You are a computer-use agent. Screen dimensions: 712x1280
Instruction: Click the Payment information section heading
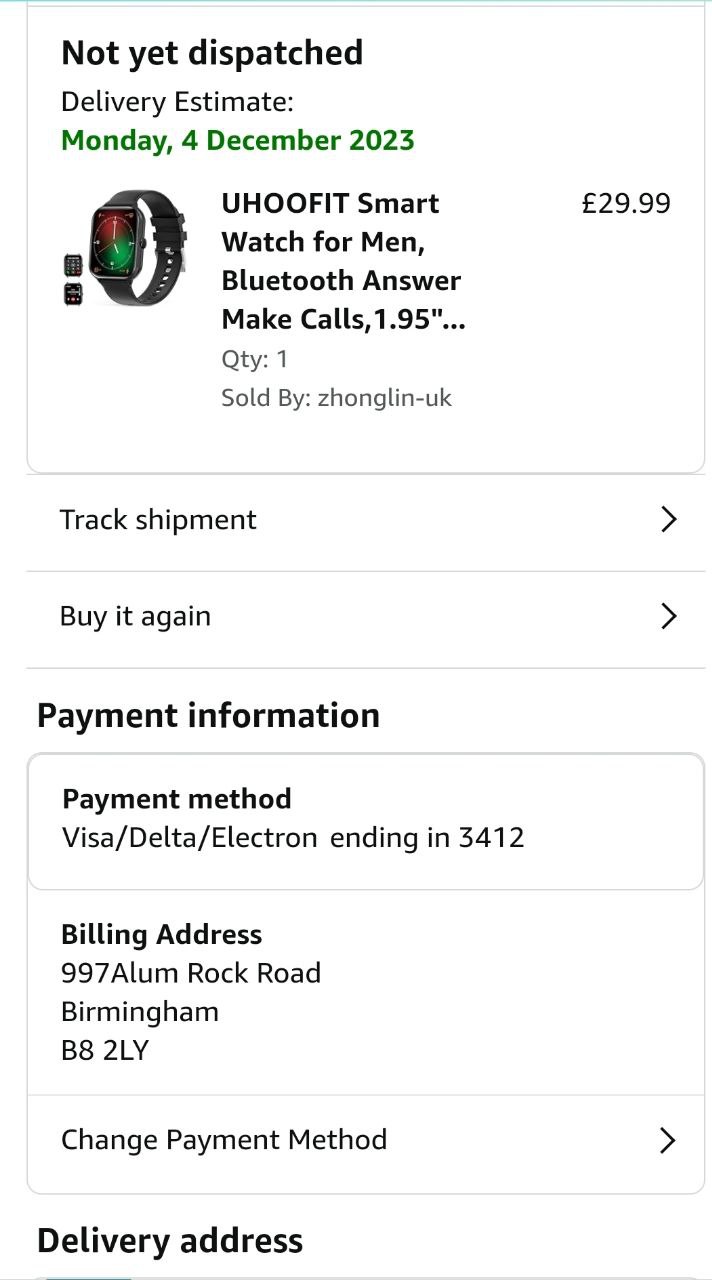click(208, 716)
